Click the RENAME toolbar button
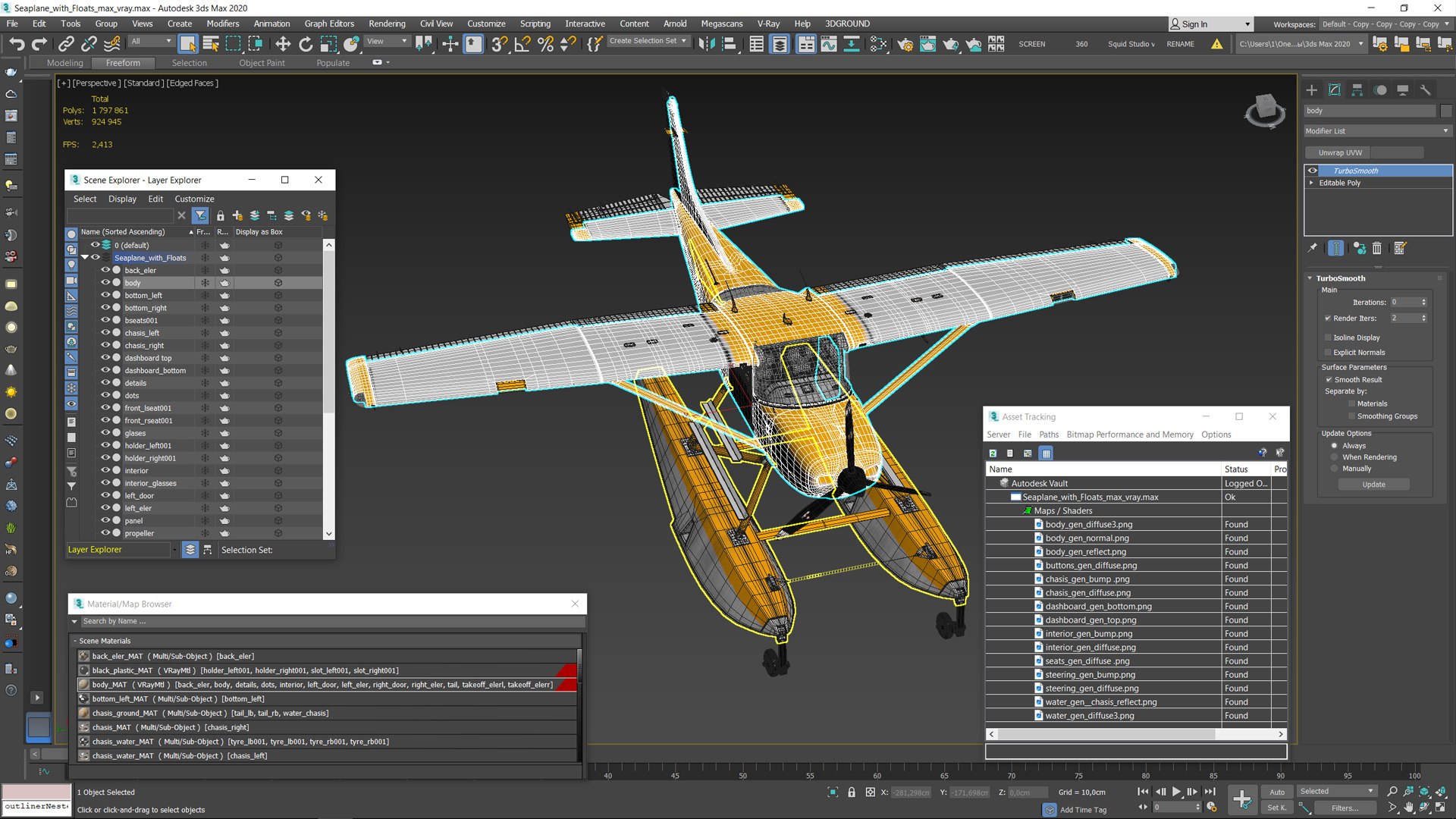 pos(1180,44)
